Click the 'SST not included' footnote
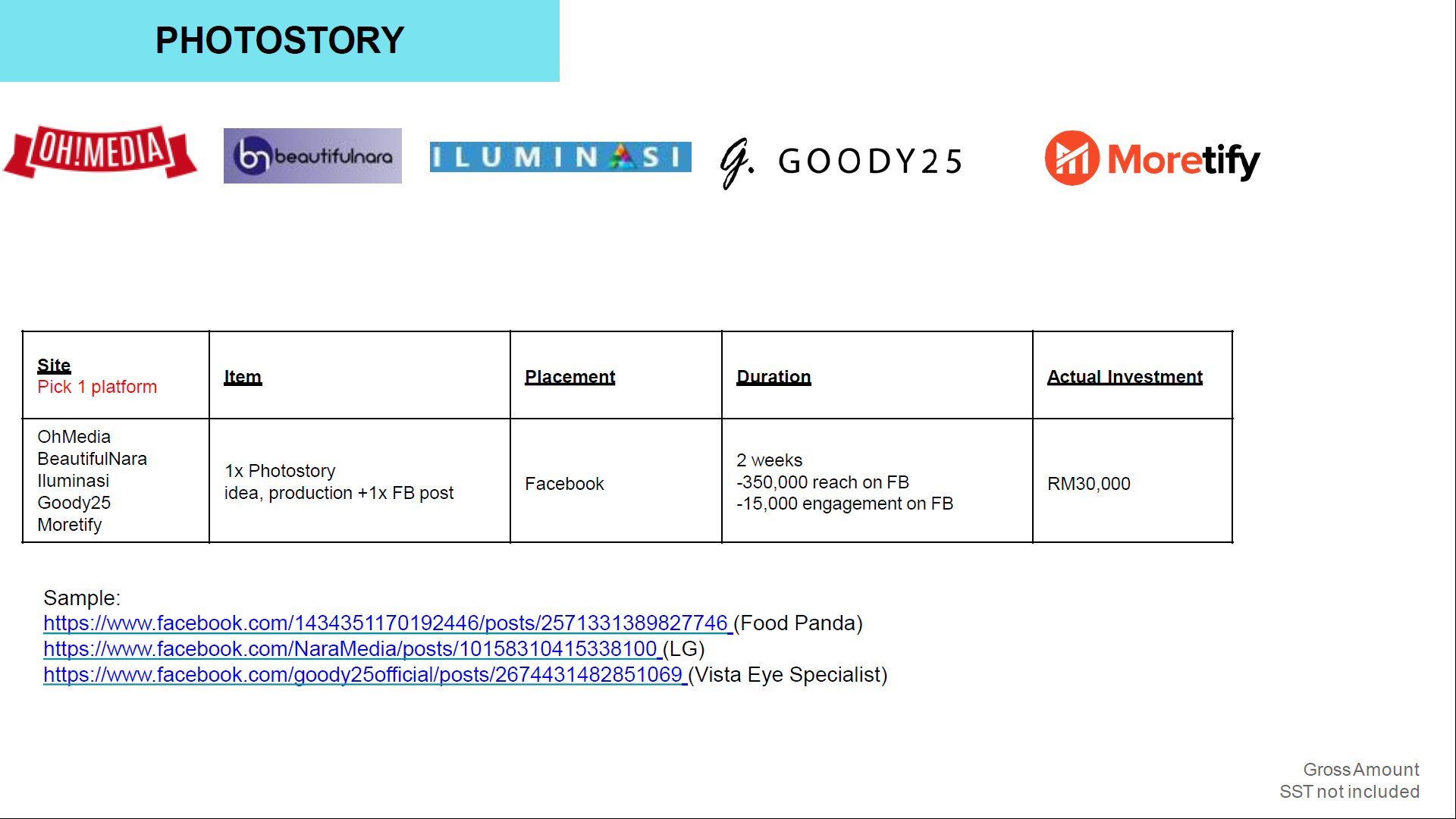The image size is (1456, 819). [x=1350, y=792]
